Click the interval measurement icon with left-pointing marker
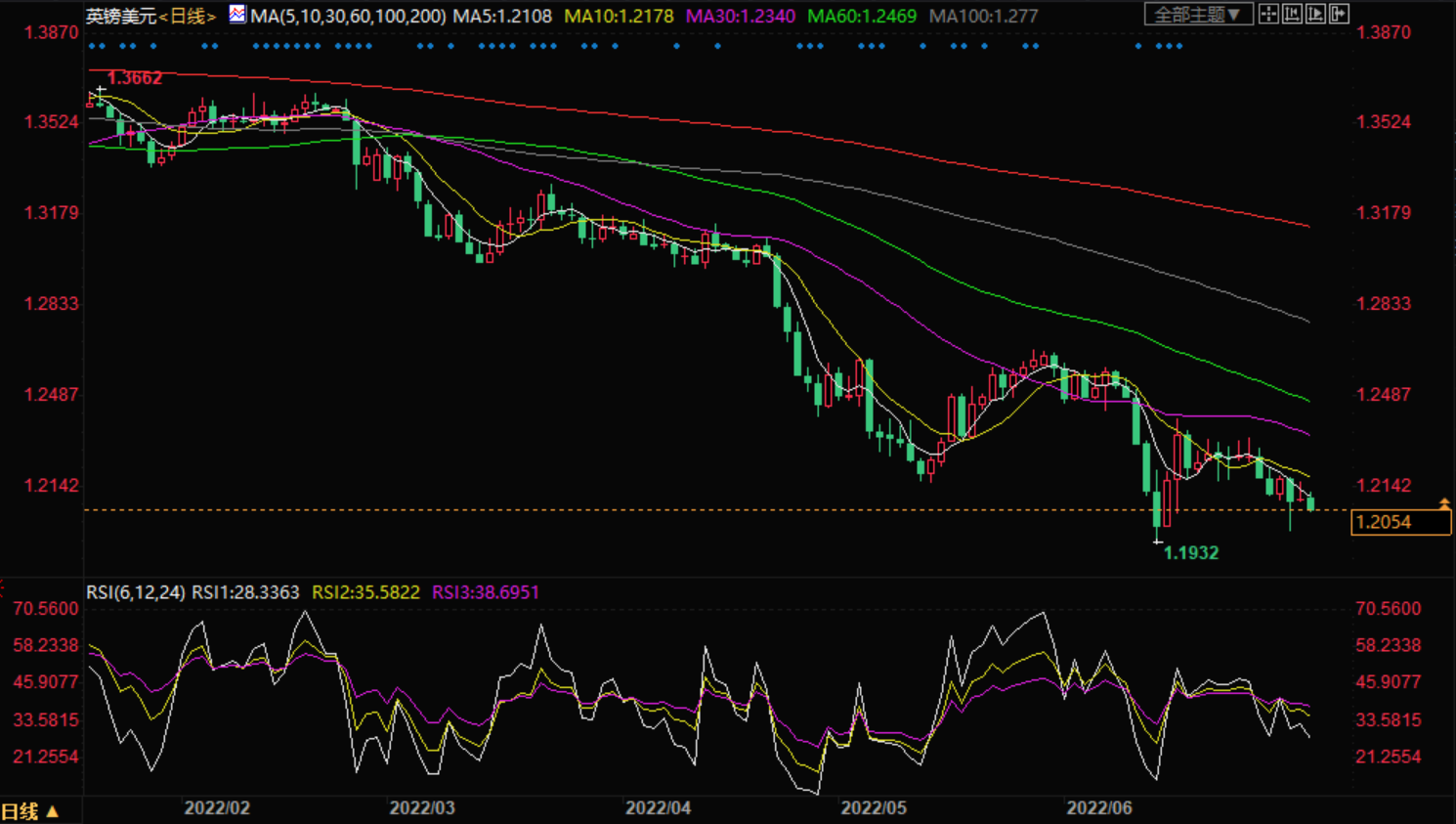This screenshot has width=1456, height=824. coord(1292,14)
